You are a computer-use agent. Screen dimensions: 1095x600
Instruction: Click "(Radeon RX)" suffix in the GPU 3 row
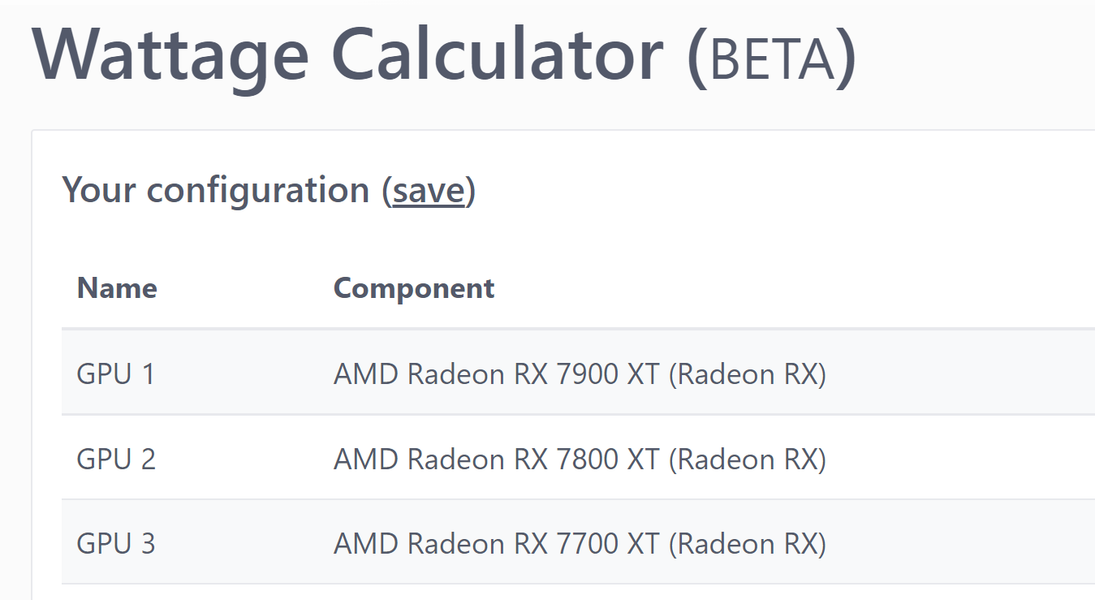747,544
